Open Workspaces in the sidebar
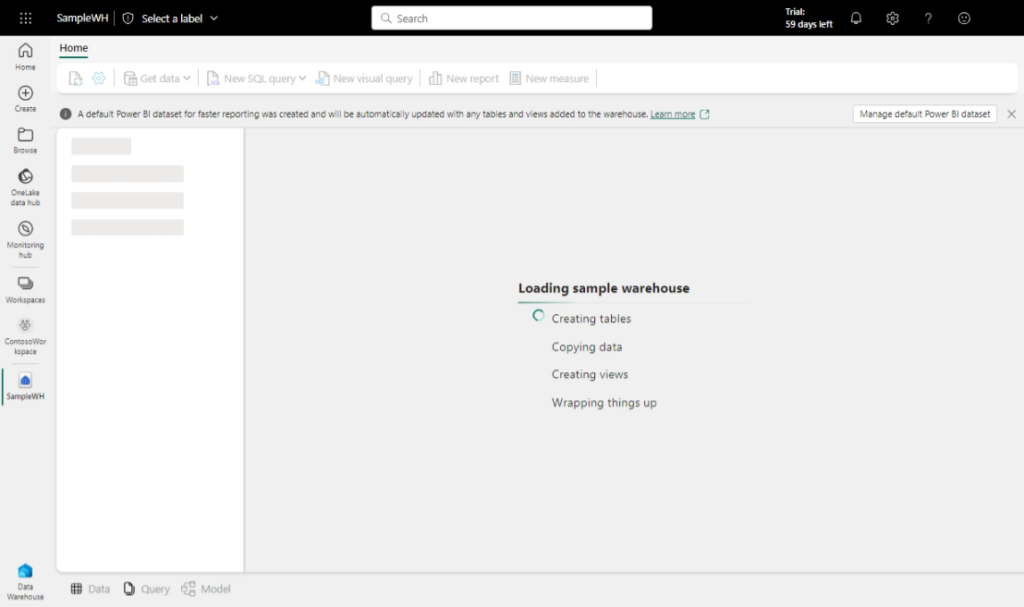 (x=25, y=289)
